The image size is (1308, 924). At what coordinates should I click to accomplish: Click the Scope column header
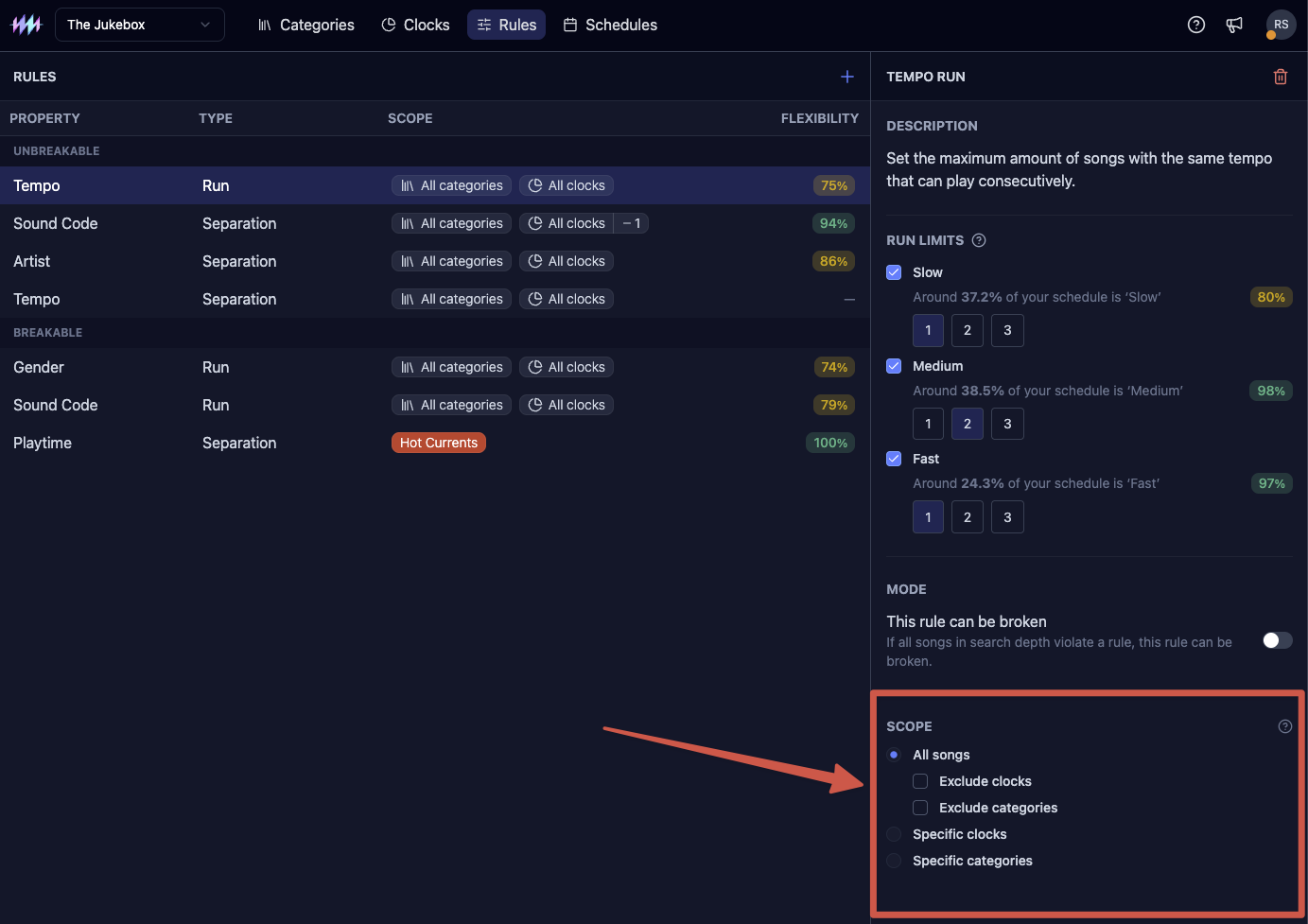(410, 118)
